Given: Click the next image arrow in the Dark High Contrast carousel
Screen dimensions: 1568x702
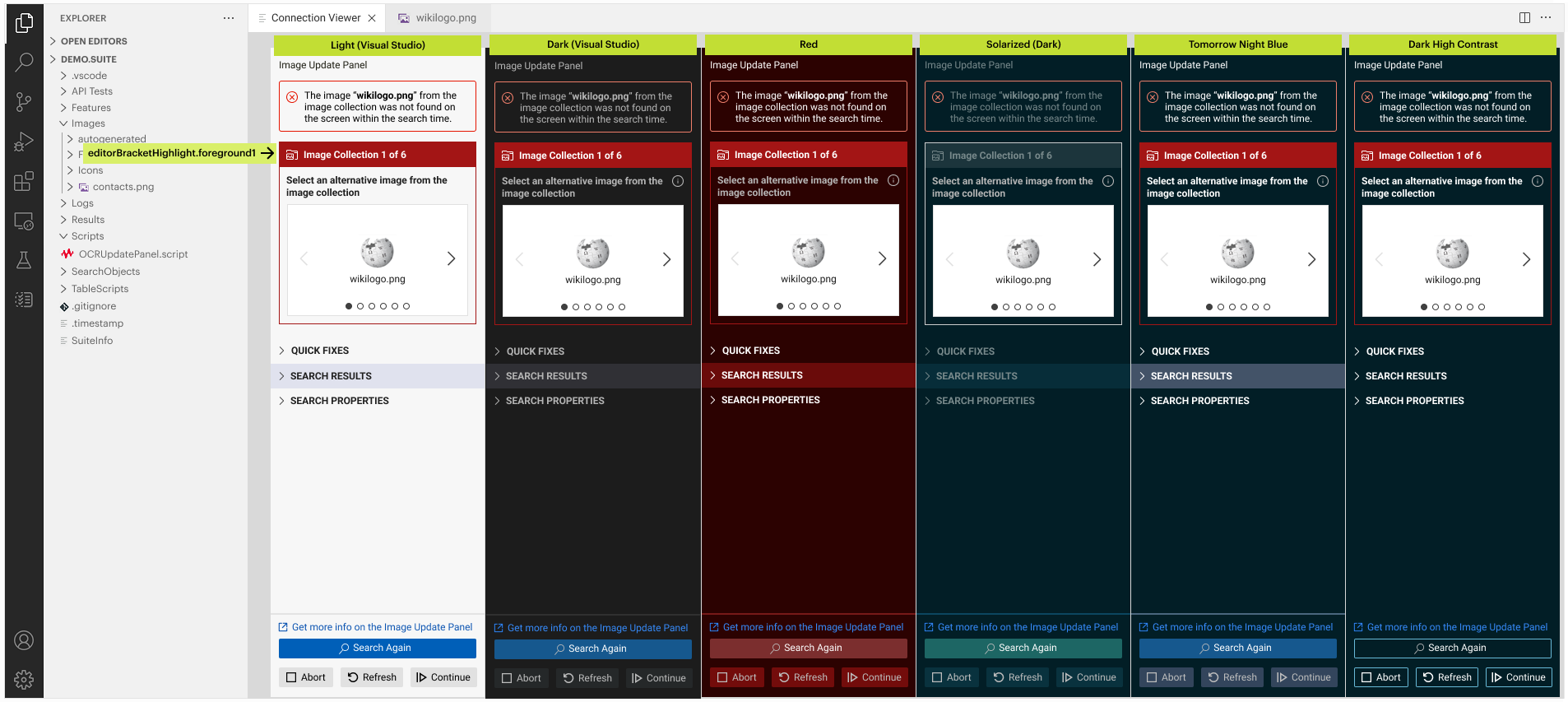Looking at the screenshot, I should click(x=1526, y=259).
